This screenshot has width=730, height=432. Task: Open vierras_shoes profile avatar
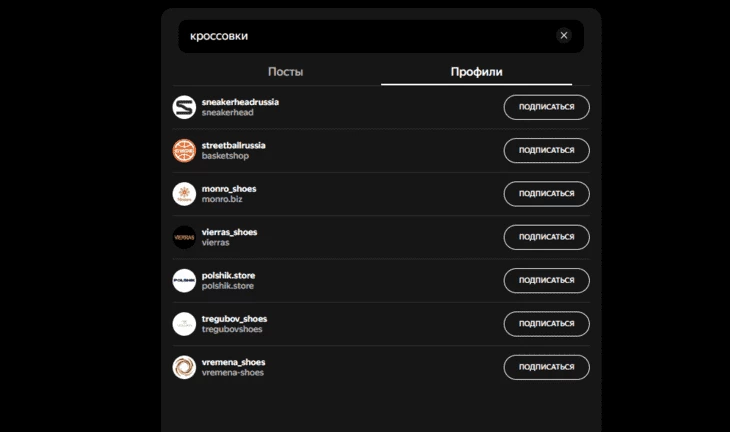(x=184, y=237)
